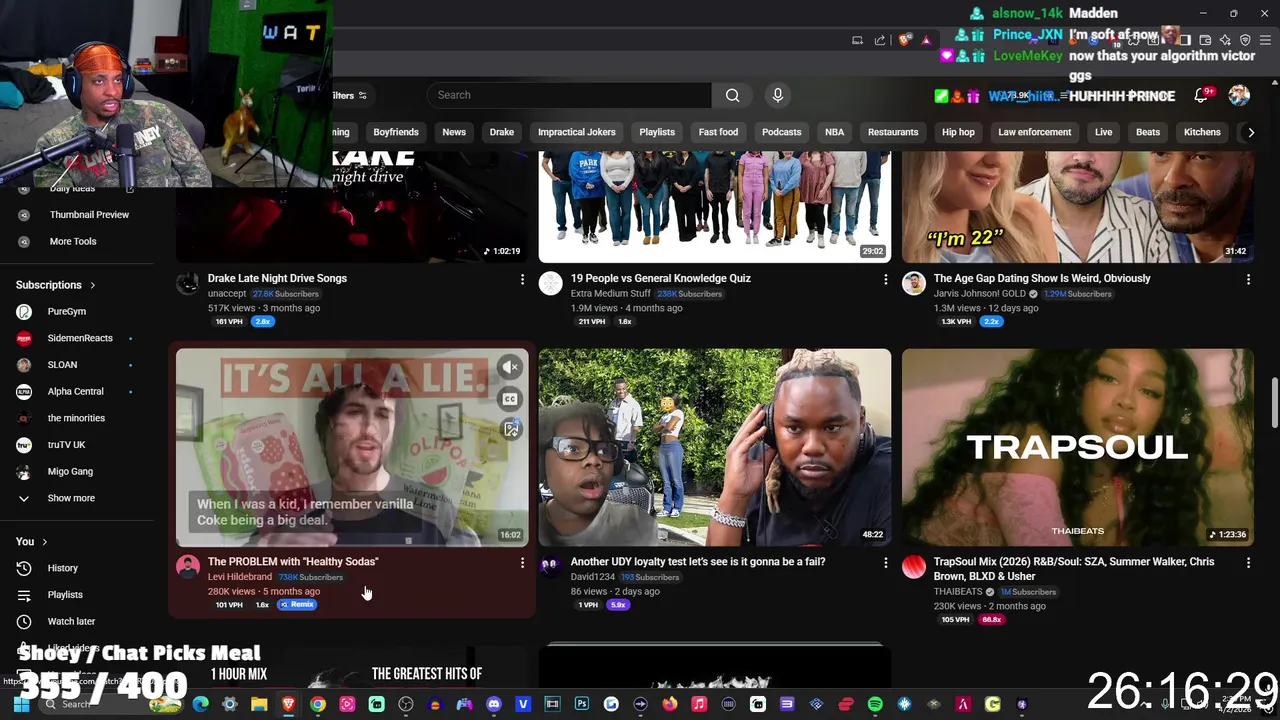Click the third overlay icon on Healthy Sodas preview
The width and height of the screenshot is (1280, 720).
pos(510,429)
